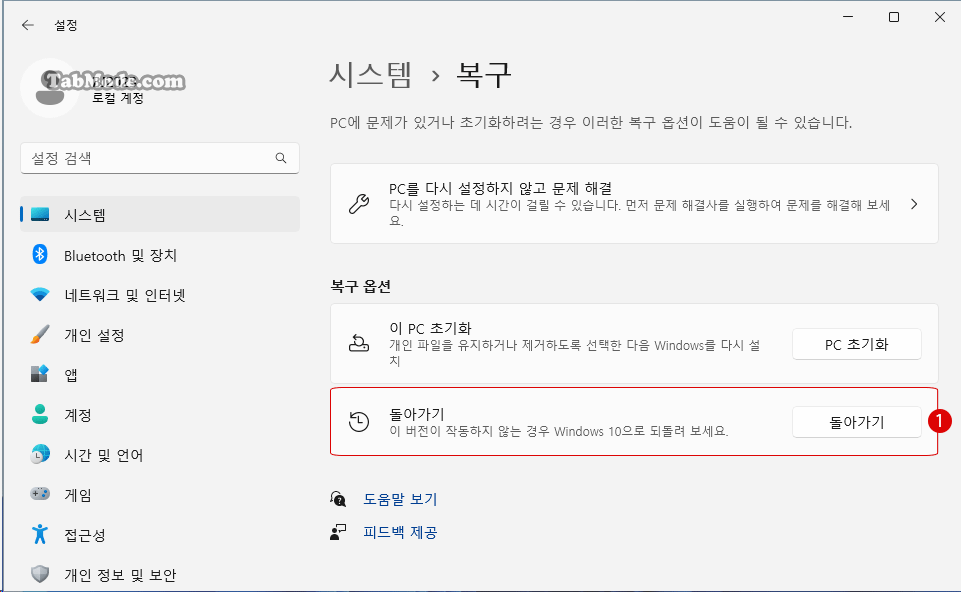Click the privacy shield icon

40,574
